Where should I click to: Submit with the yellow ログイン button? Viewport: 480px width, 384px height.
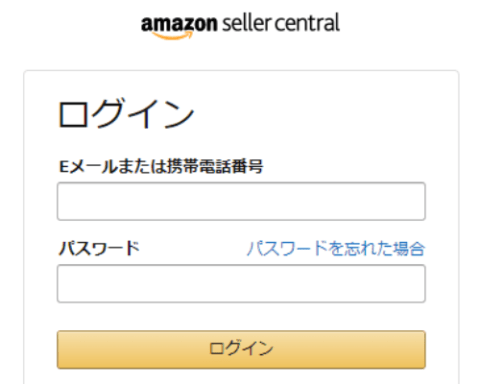pyautogui.click(x=241, y=349)
